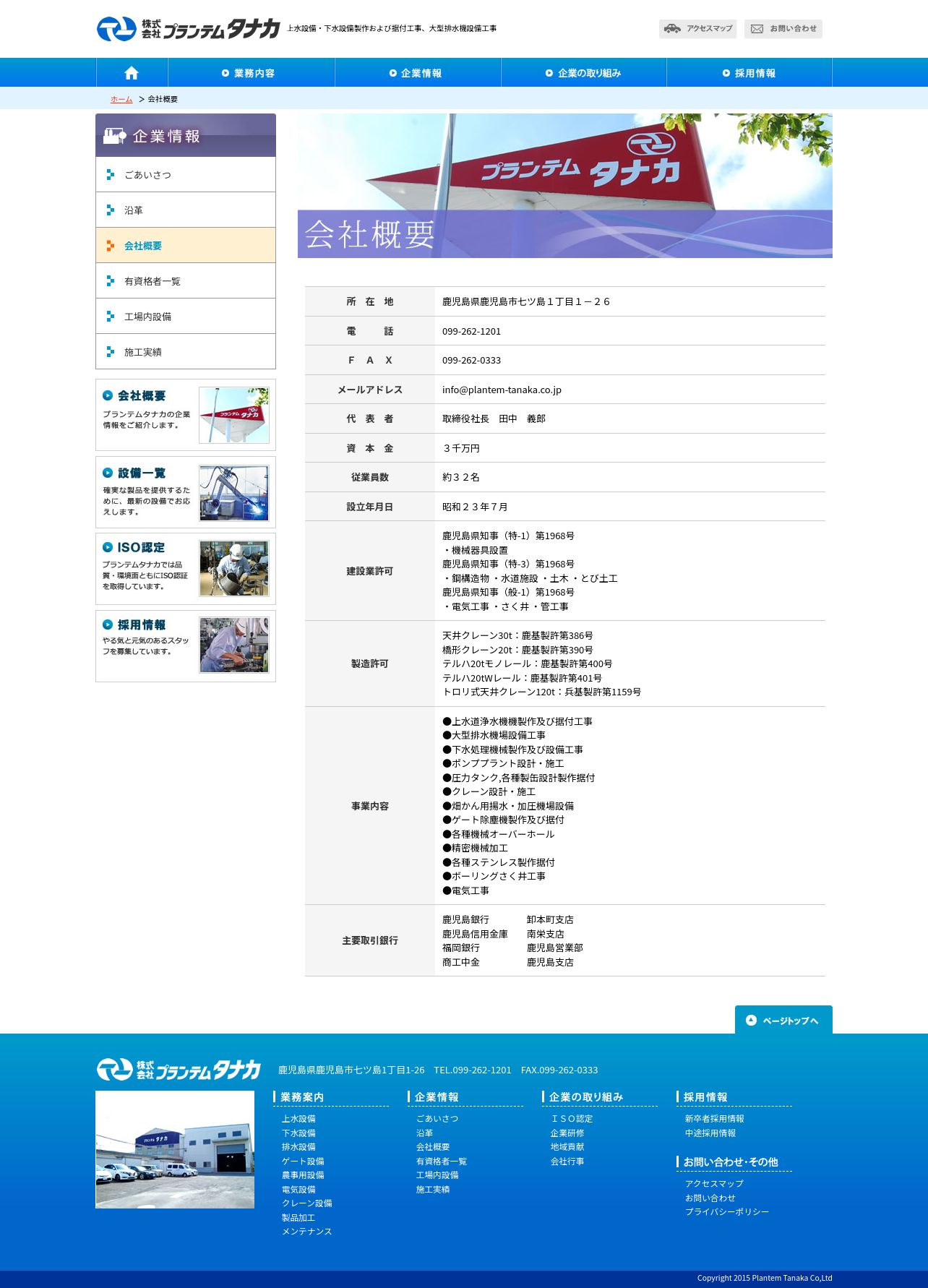Open プライバシーポリシー footer link
The width and height of the screenshot is (928, 1288).
[727, 1212]
